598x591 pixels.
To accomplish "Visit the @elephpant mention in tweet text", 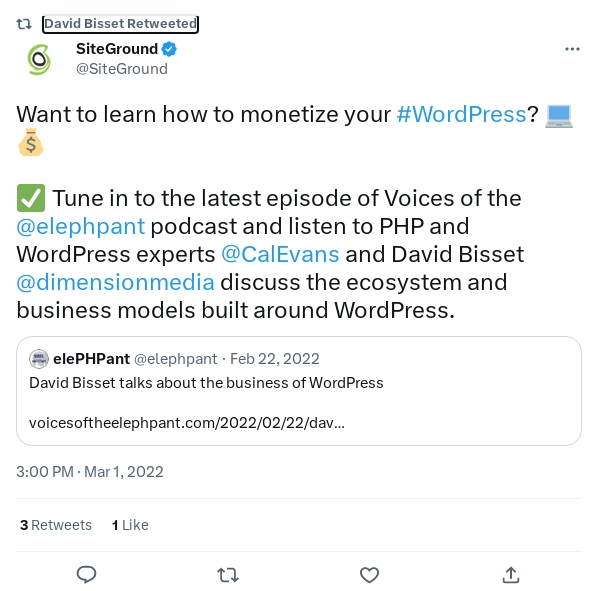I will coord(80,226).
